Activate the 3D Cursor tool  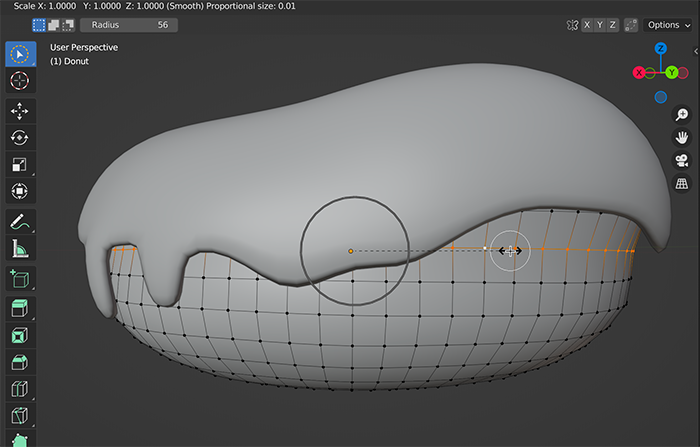(x=20, y=81)
